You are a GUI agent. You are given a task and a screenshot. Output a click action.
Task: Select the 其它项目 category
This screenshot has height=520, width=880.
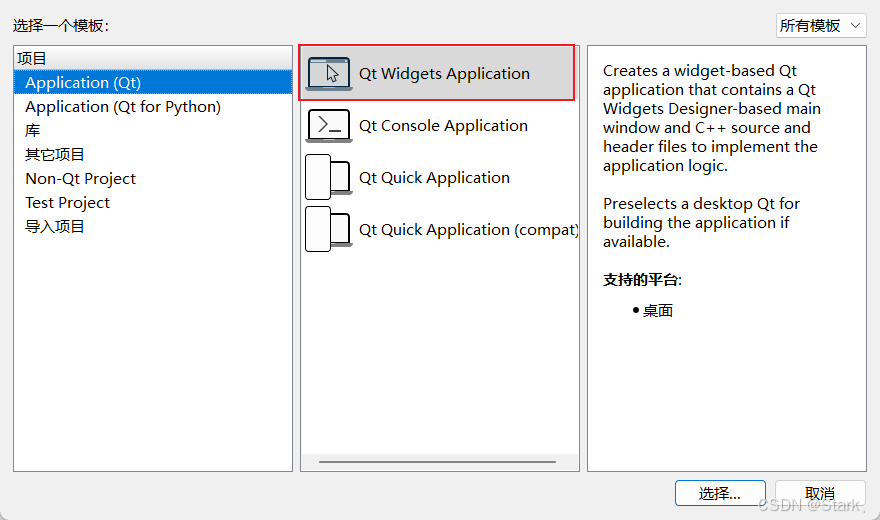153,154
